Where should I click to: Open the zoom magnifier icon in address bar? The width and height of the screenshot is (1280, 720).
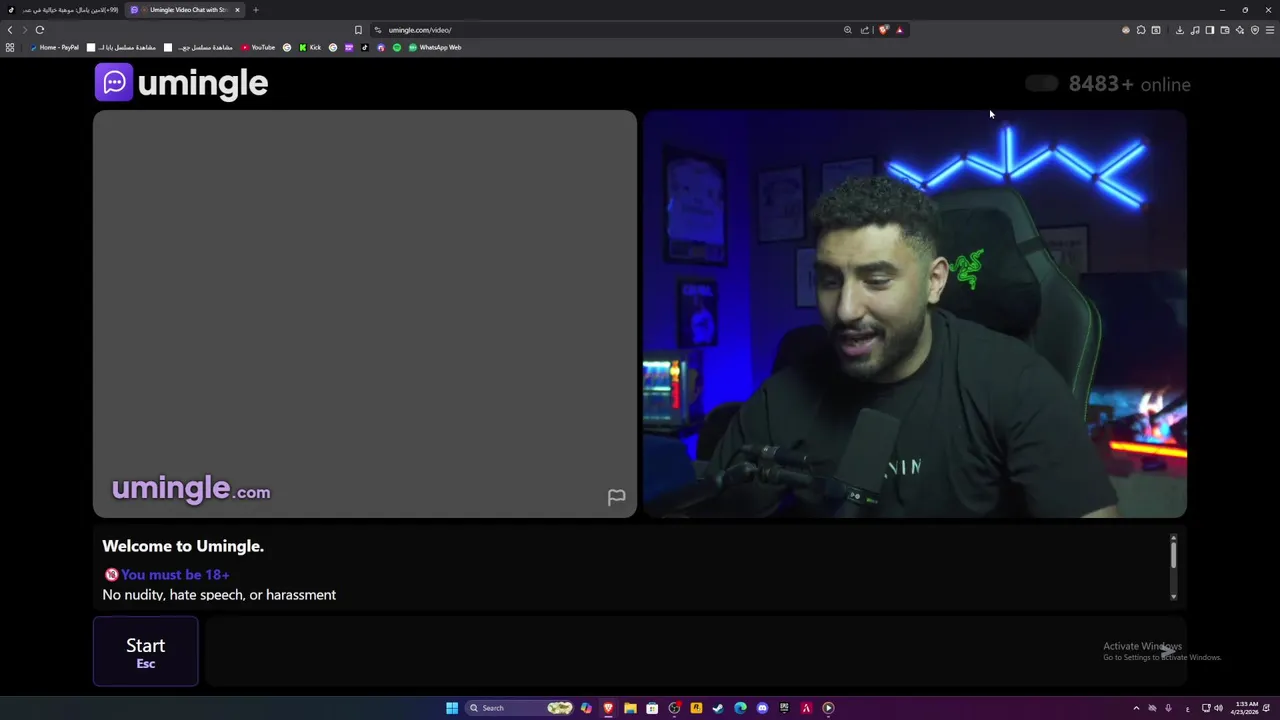click(x=848, y=30)
